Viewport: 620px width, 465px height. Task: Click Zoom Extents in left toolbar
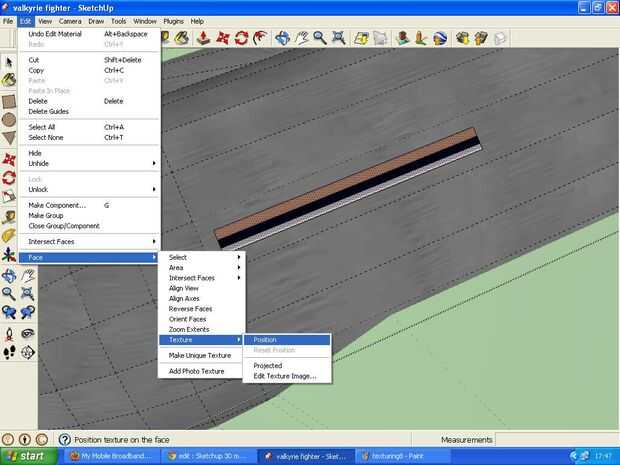coord(28,294)
